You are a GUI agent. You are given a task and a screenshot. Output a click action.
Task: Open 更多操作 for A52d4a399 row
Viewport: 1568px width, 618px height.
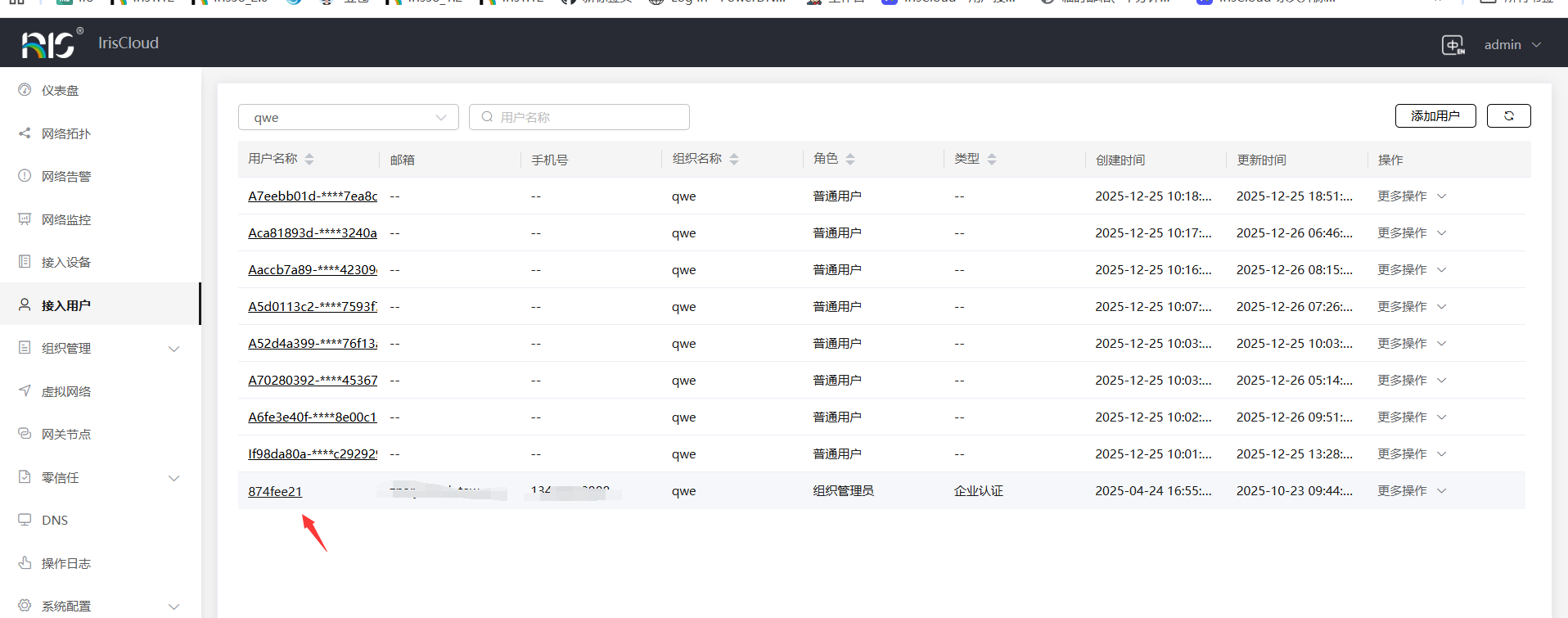coord(1412,344)
